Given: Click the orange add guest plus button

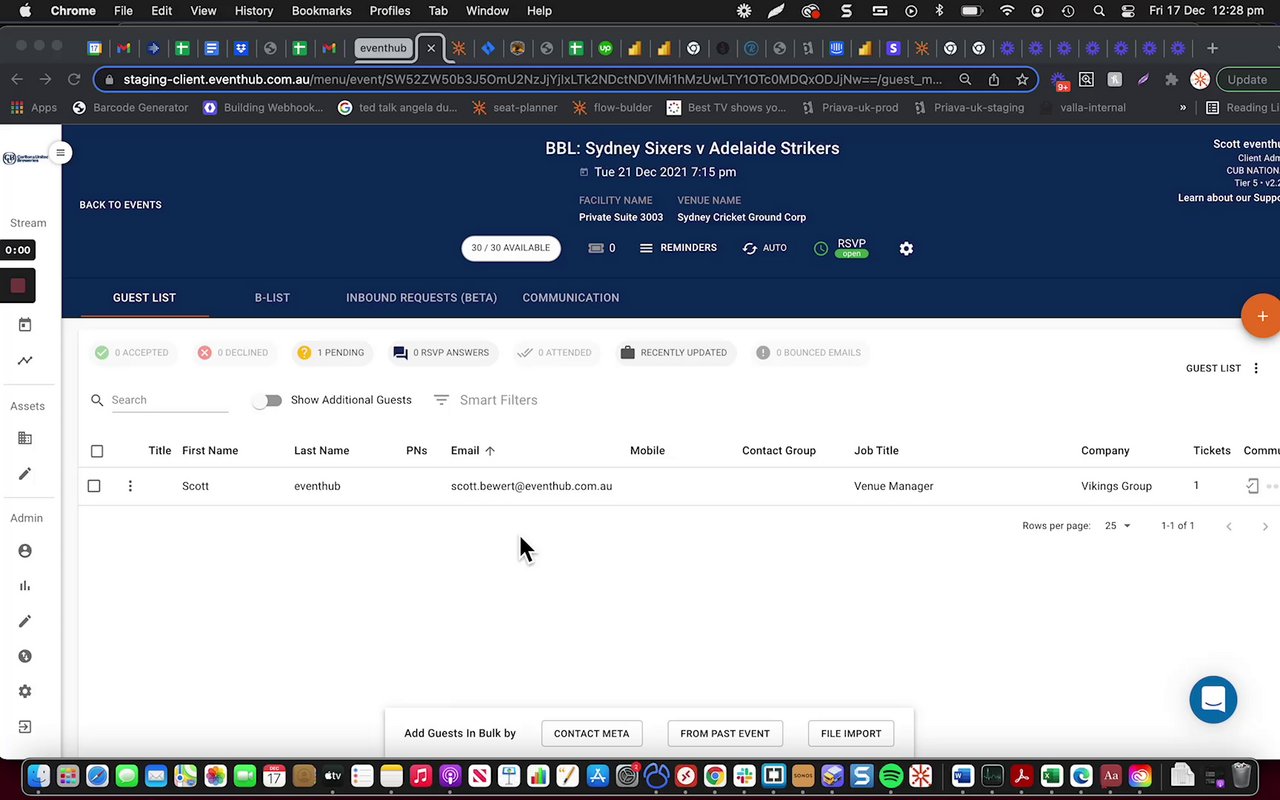Looking at the screenshot, I should [x=1261, y=316].
